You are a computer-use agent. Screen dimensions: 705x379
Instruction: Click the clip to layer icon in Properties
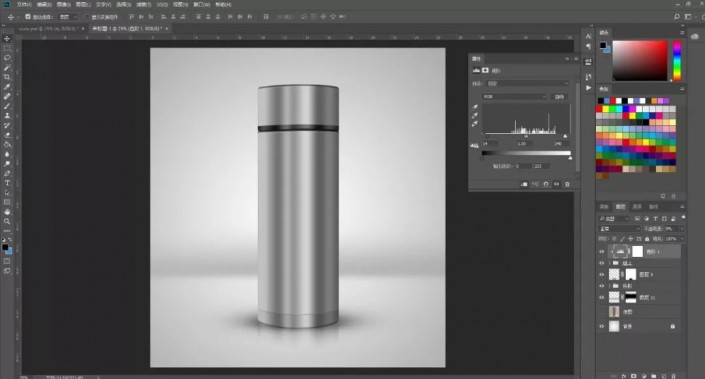pos(524,184)
